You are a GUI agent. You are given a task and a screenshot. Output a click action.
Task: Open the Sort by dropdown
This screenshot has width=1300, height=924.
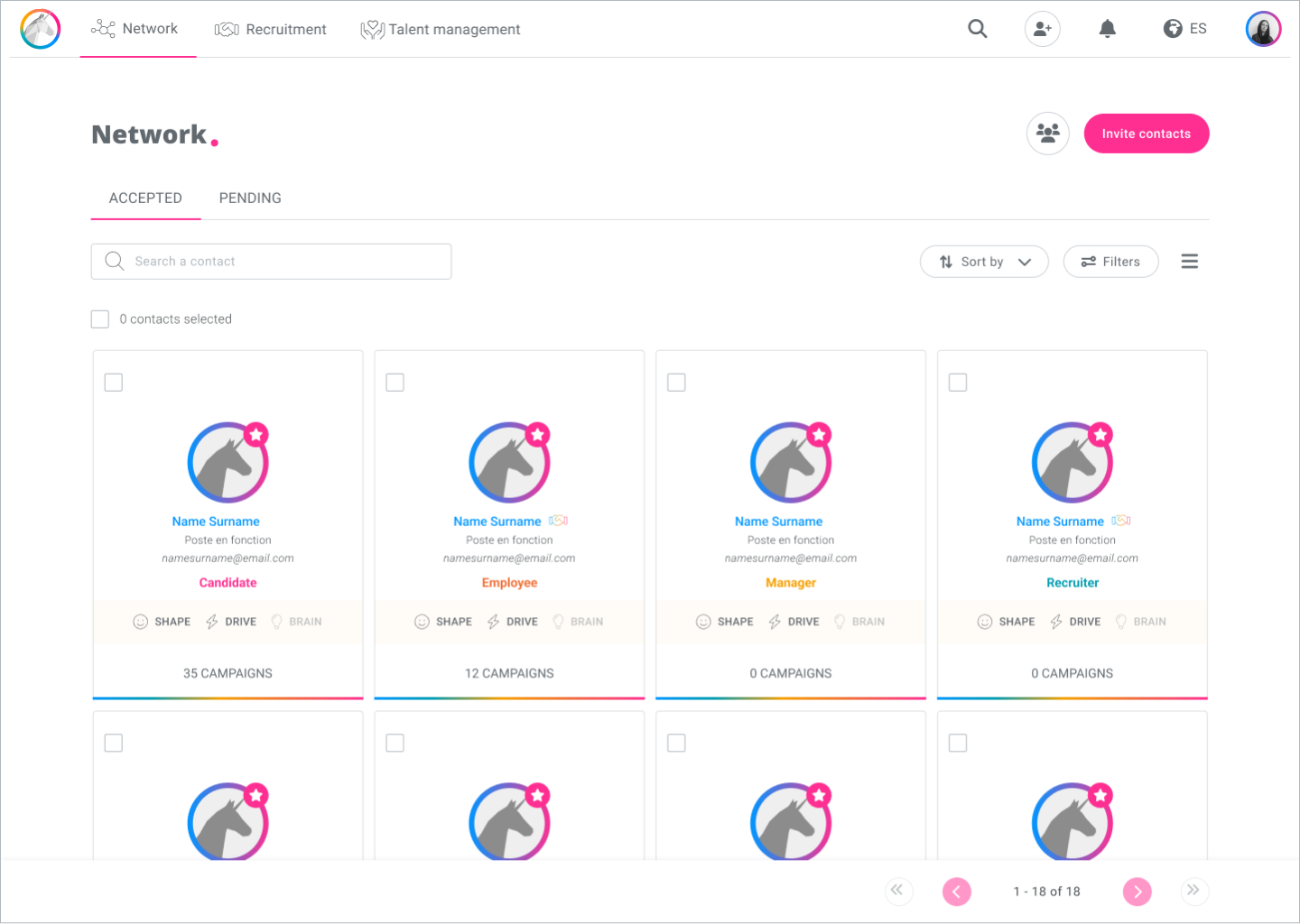(984, 262)
